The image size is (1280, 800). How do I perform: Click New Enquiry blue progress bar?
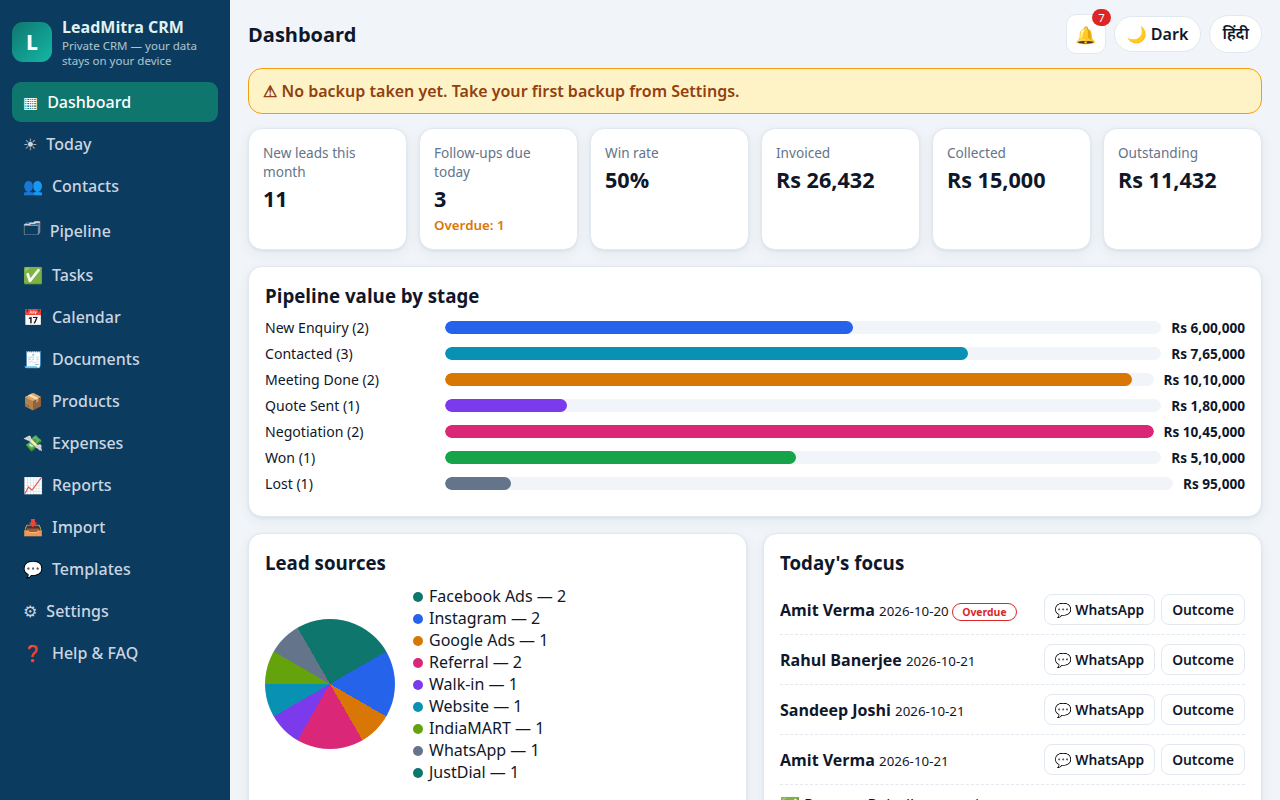(x=649, y=328)
